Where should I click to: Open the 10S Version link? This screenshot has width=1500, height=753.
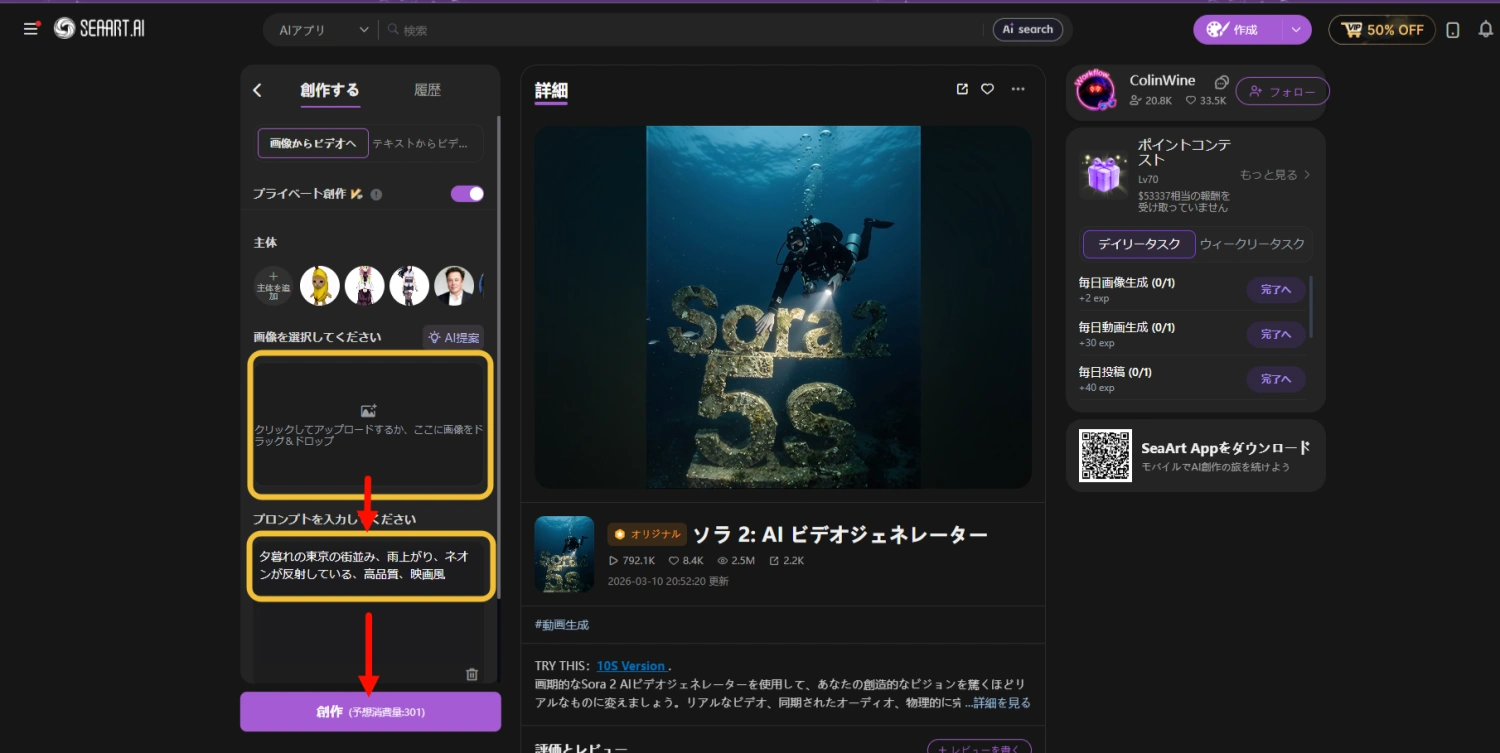(631, 665)
